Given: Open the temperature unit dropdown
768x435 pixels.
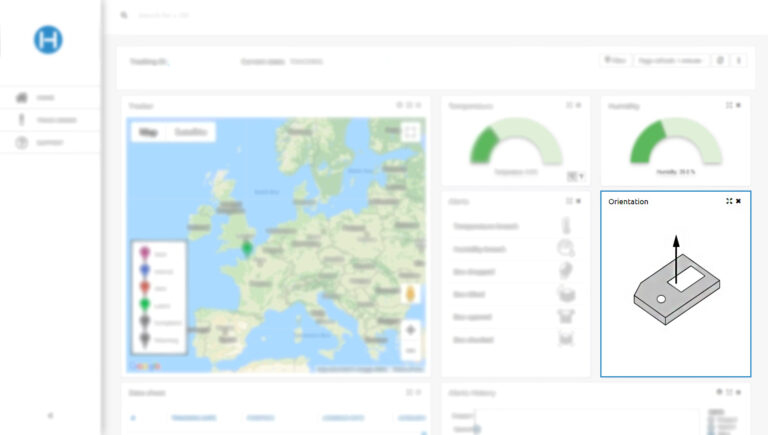Looking at the screenshot, I should (x=576, y=176).
